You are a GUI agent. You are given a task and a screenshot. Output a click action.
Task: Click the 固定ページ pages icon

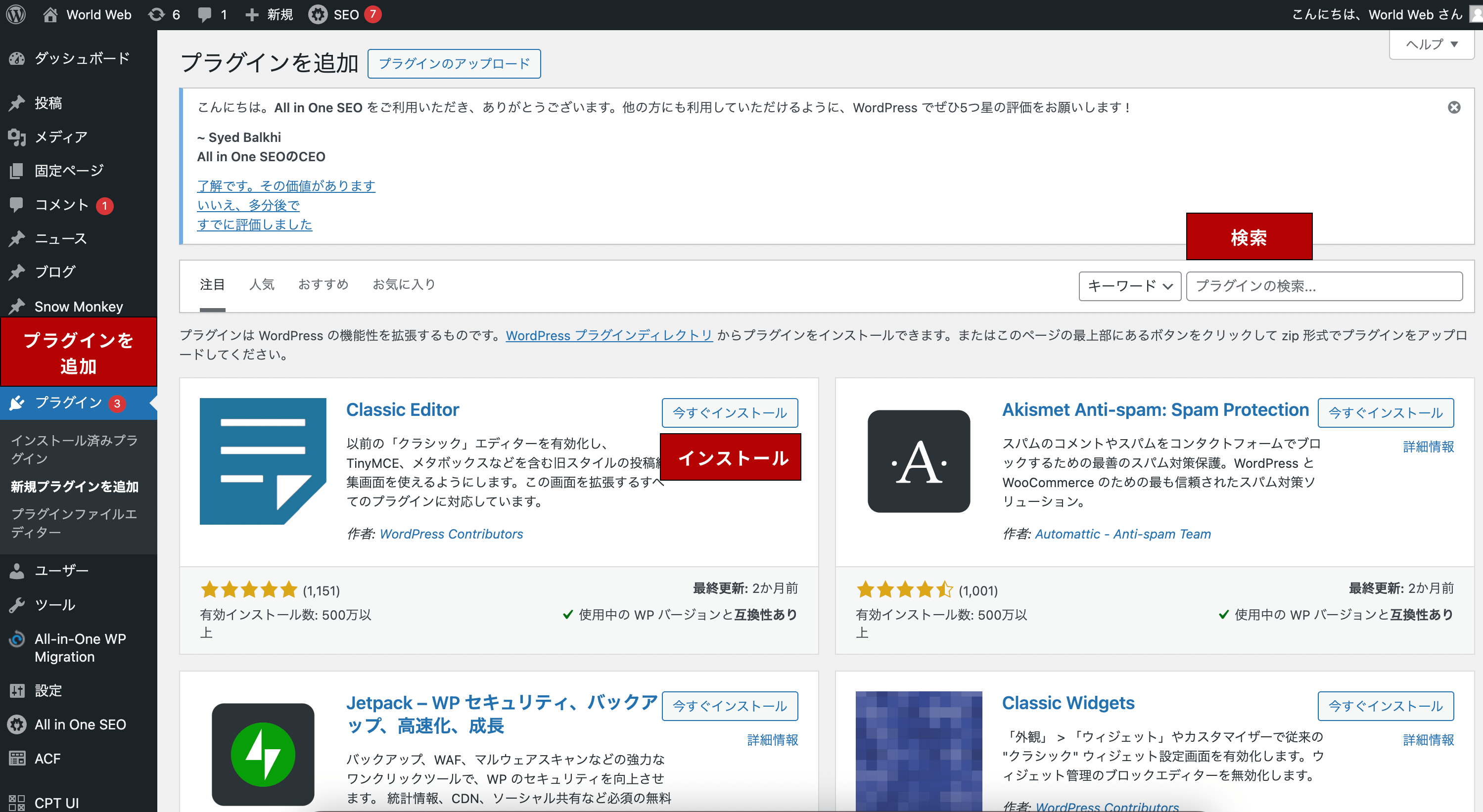click(x=17, y=170)
